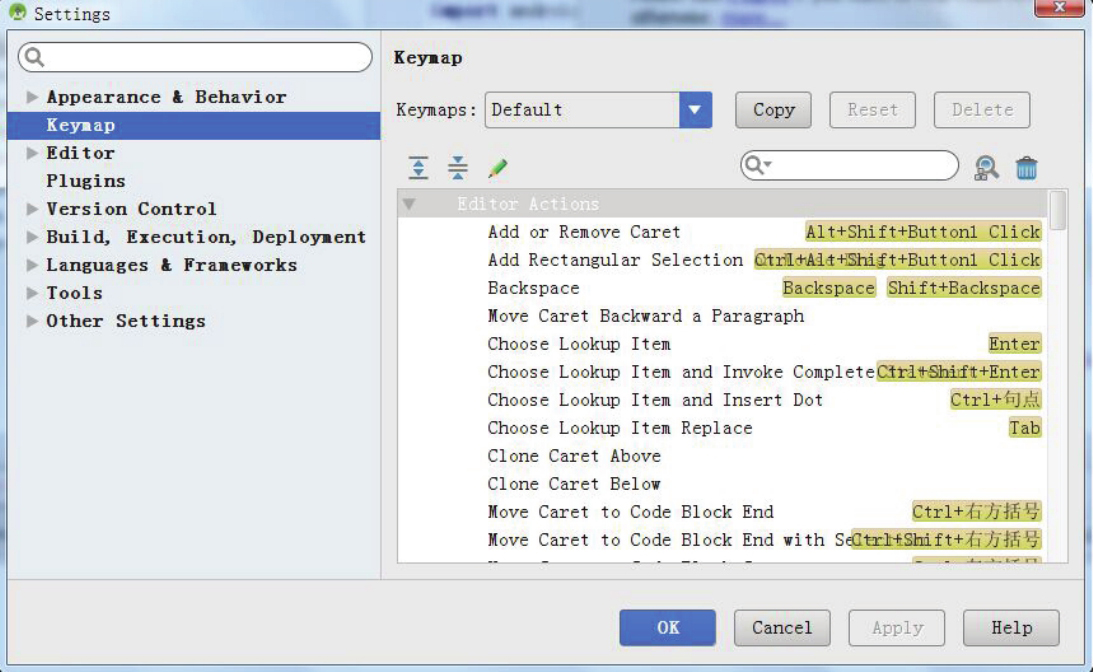Close the Settings dialog window
This screenshot has height=672, width=1093.
click(x=1059, y=8)
